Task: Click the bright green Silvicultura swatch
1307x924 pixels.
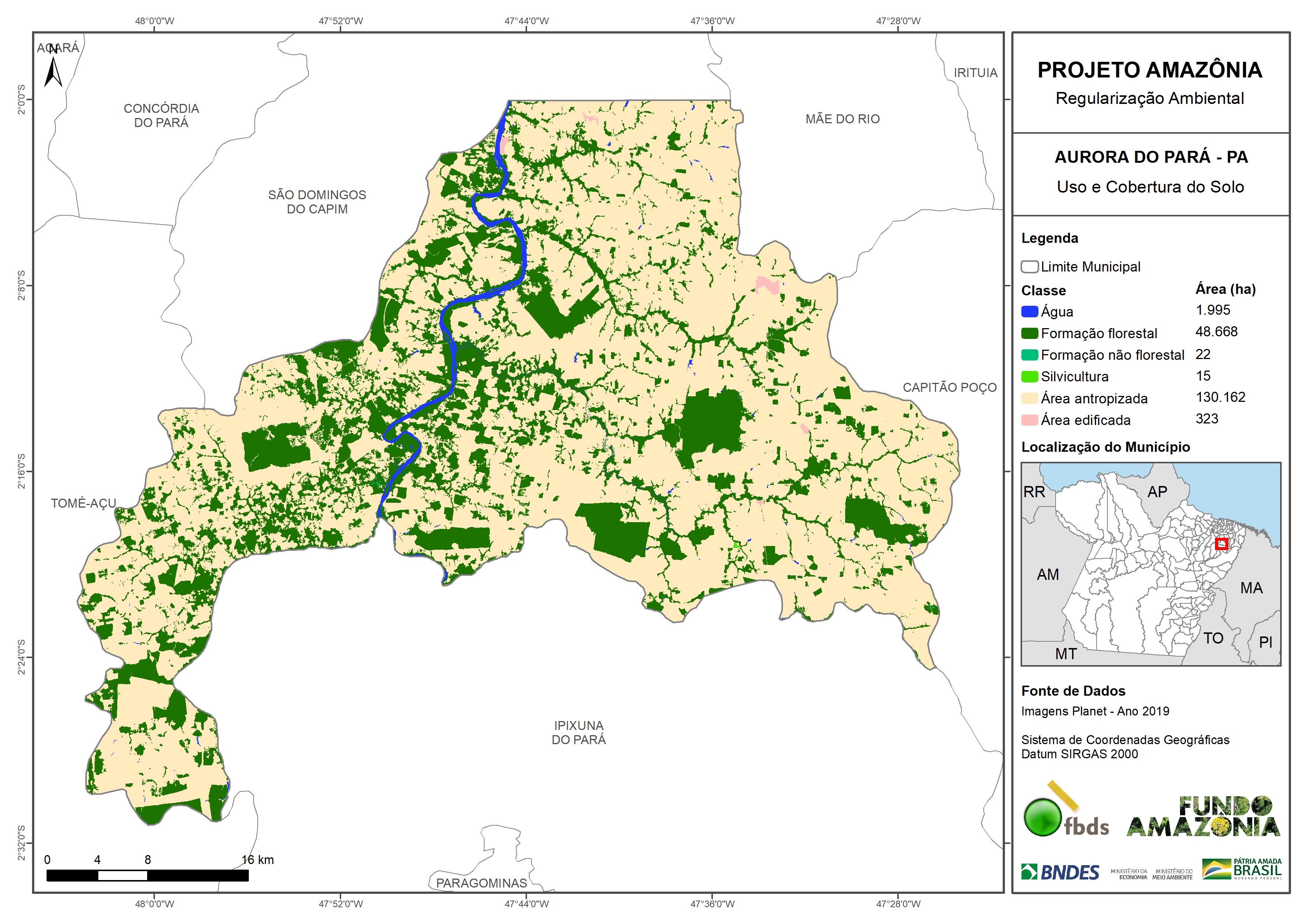Action: (x=1029, y=376)
